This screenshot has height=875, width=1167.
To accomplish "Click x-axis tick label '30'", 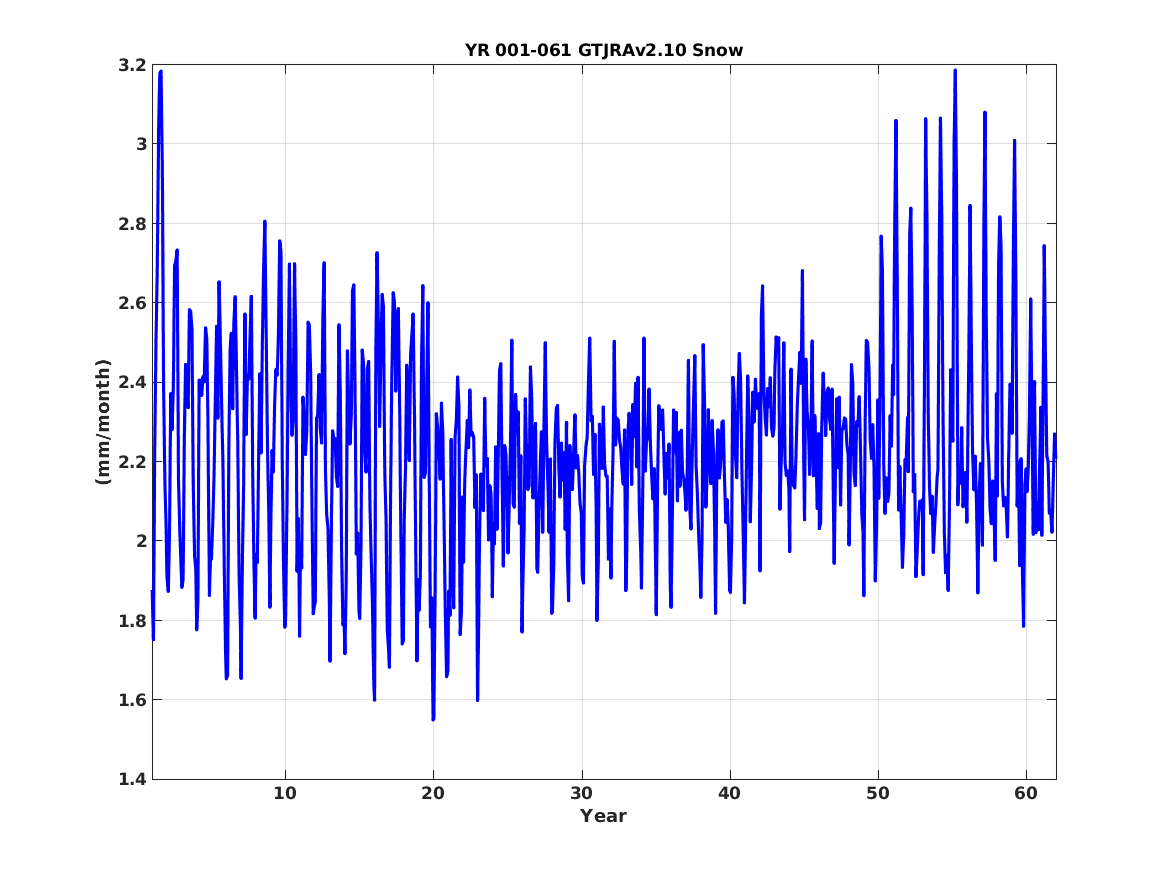I will (581, 794).
